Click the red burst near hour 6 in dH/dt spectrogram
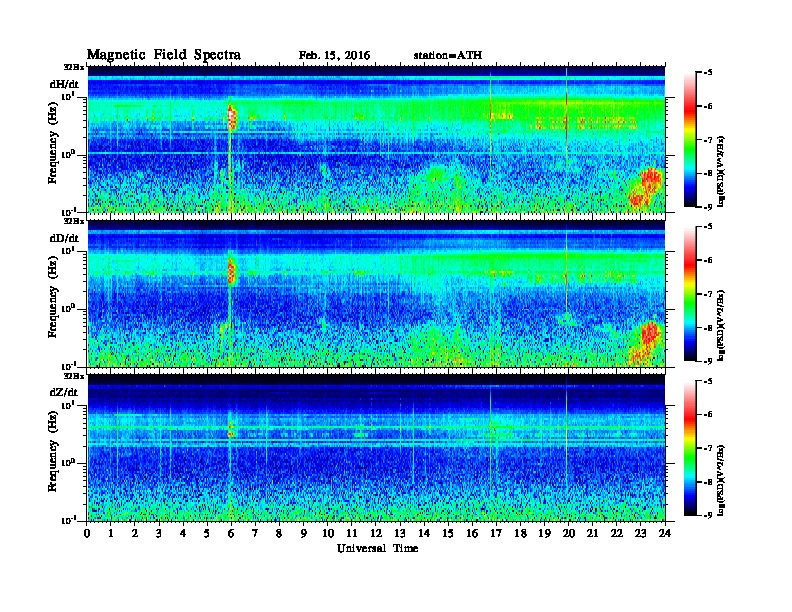The image size is (792, 612). pyautogui.click(x=231, y=117)
